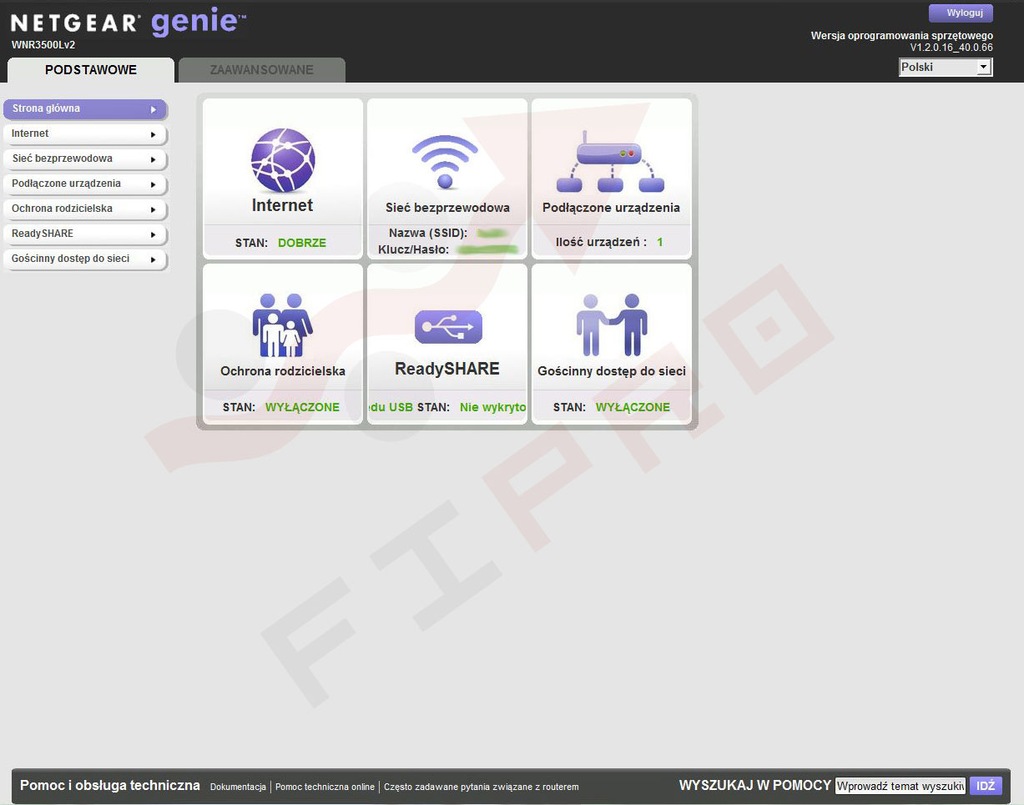Click the firmware version V1.2.0.16_40.0.66 text
This screenshot has width=1024, height=805.
[952, 48]
